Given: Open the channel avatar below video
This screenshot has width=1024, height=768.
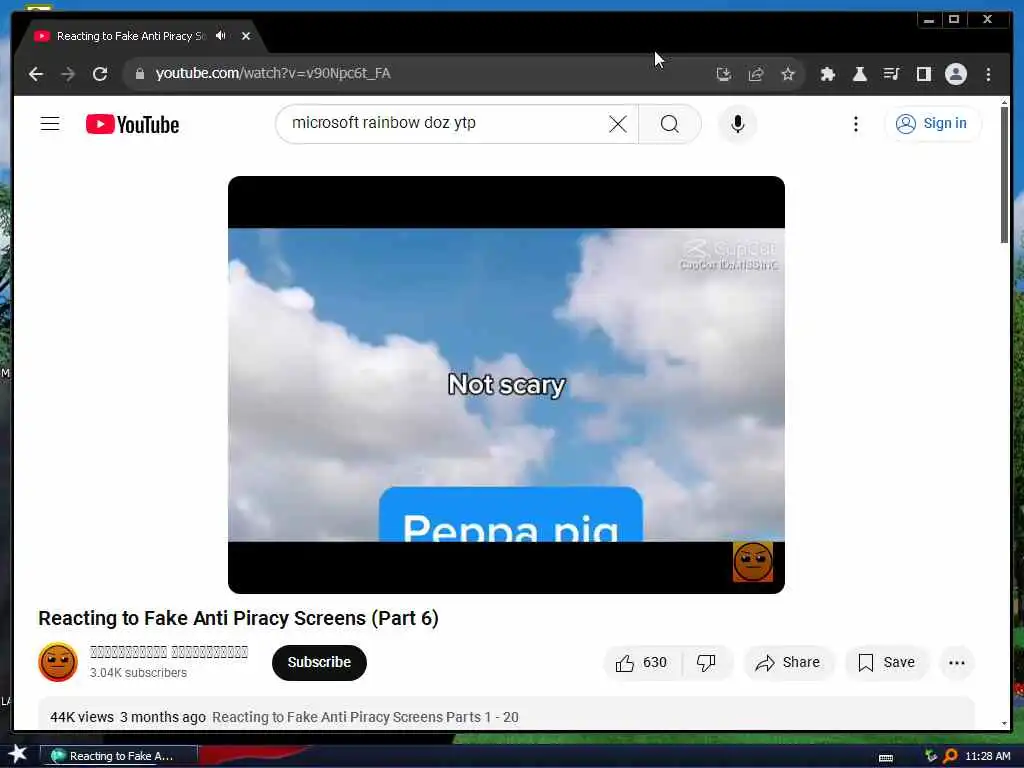Looking at the screenshot, I should coord(57,662).
